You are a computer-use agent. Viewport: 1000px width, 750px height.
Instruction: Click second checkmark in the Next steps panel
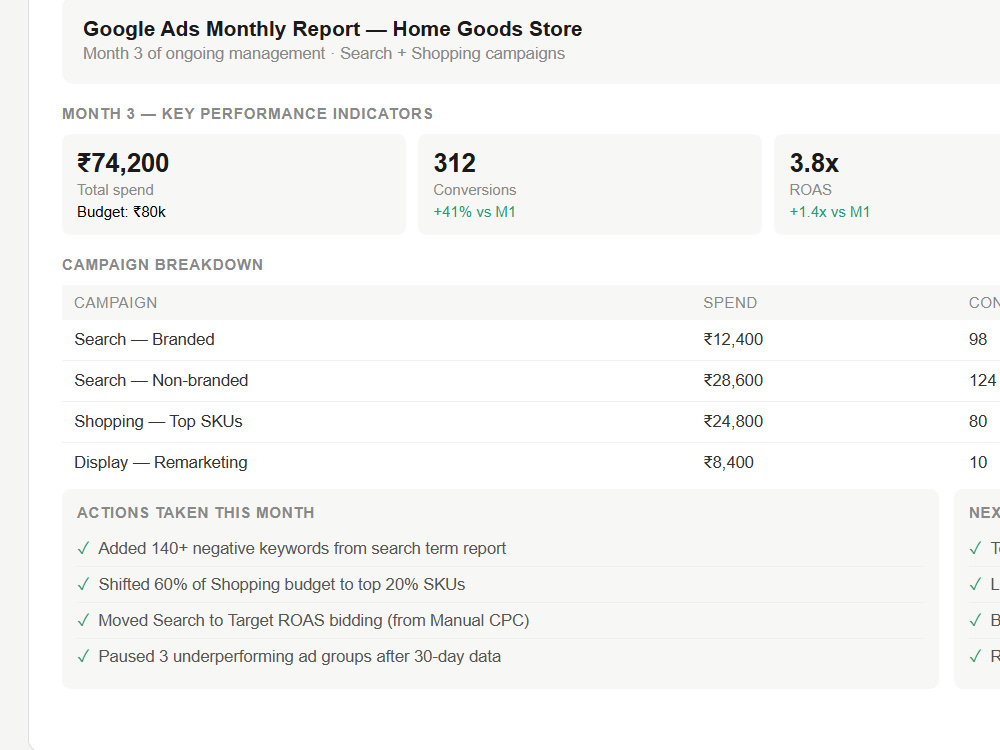[x=975, y=584]
